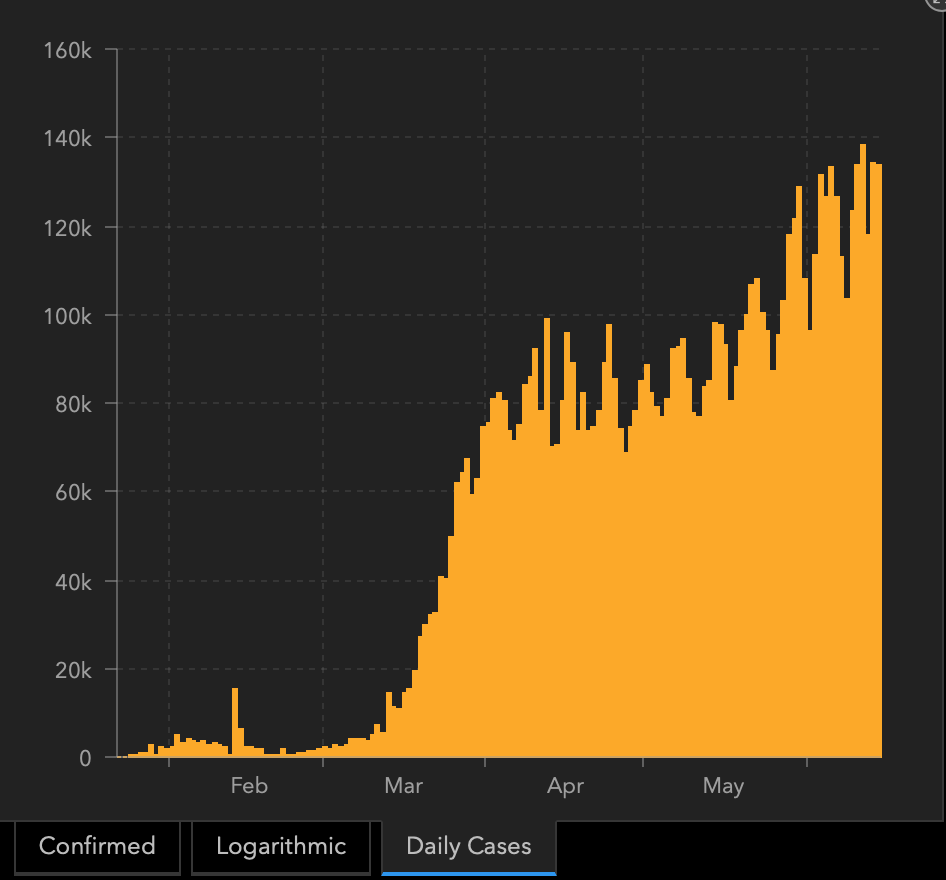The width and height of the screenshot is (946, 880).
Task: Click the May x-axis label
Action: pos(723,787)
